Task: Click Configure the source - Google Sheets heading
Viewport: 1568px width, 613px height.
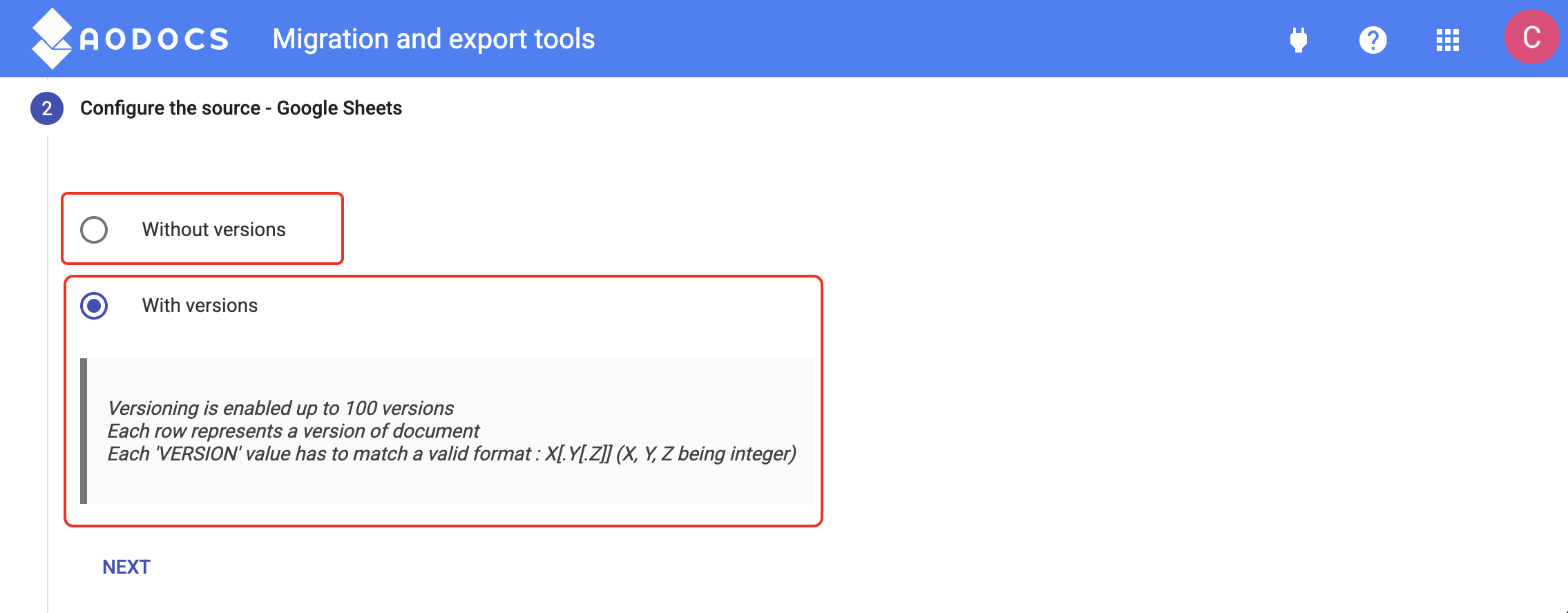Action: 241,108
